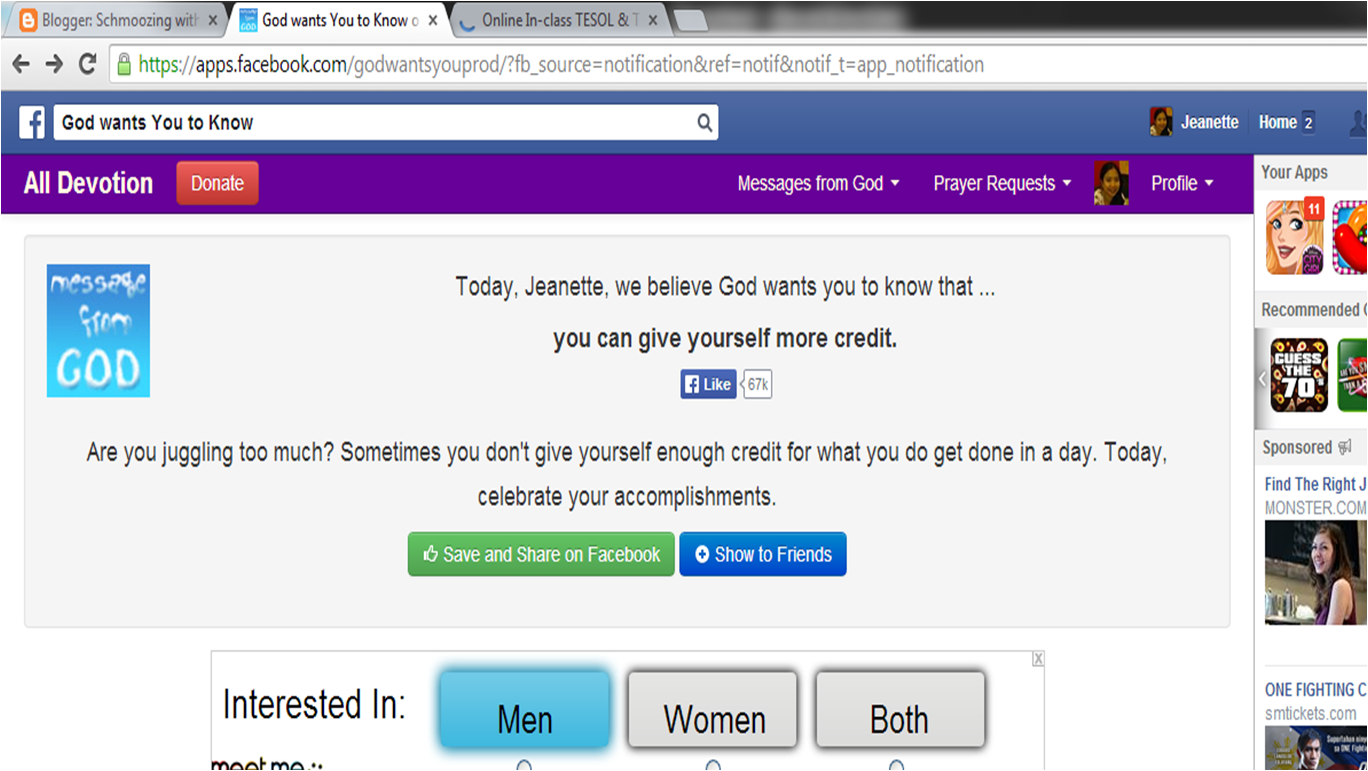The width and height of the screenshot is (1368, 771).
Task: Switch to the Online In-class TESOL tab
Action: [x=560, y=20]
